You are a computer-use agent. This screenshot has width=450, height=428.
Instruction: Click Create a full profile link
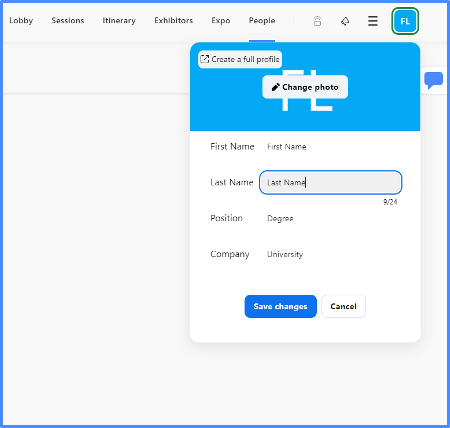(x=240, y=59)
